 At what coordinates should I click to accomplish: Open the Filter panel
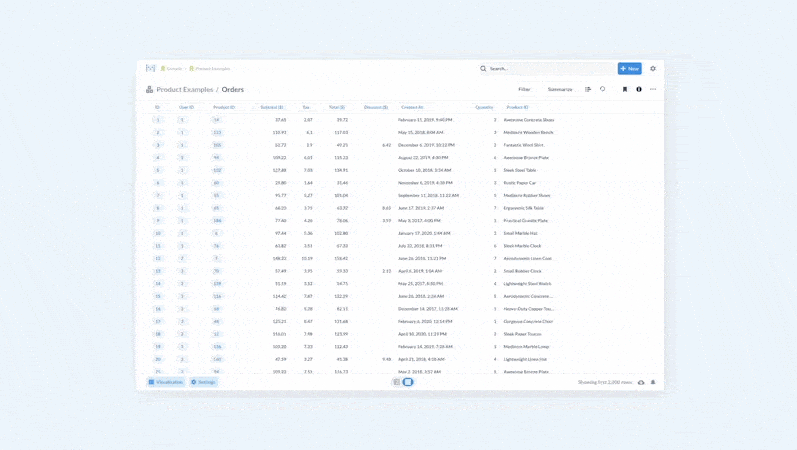pyautogui.click(x=524, y=89)
